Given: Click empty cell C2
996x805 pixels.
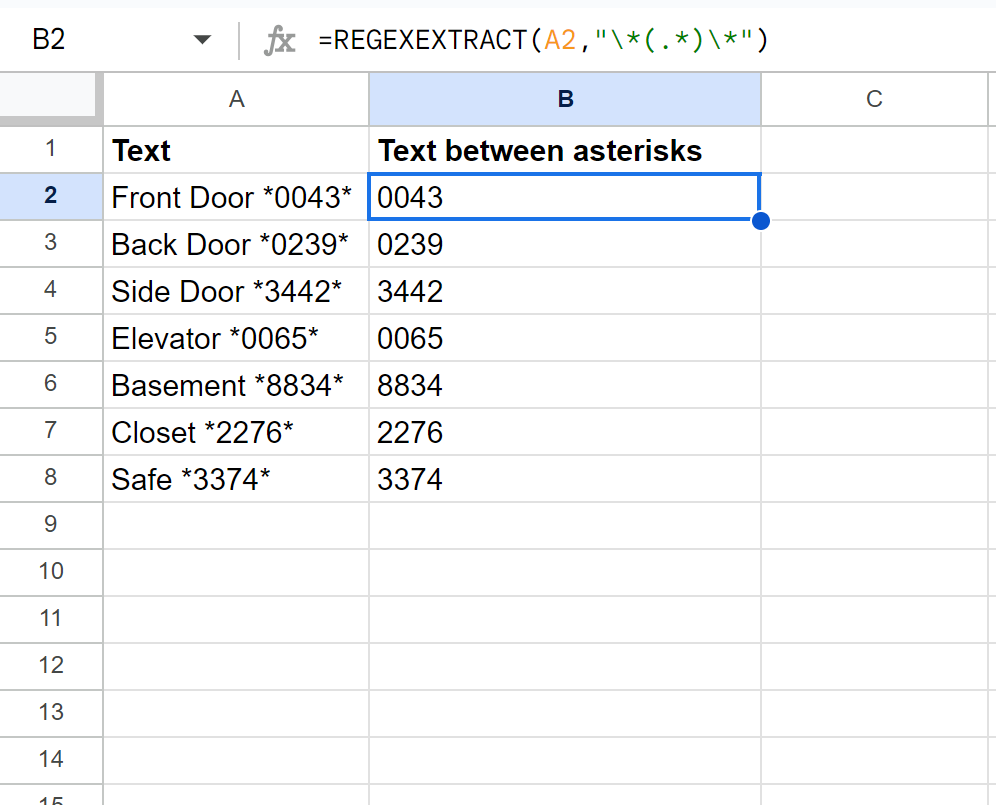Looking at the screenshot, I should pyautogui.click(x=874, y=197).
